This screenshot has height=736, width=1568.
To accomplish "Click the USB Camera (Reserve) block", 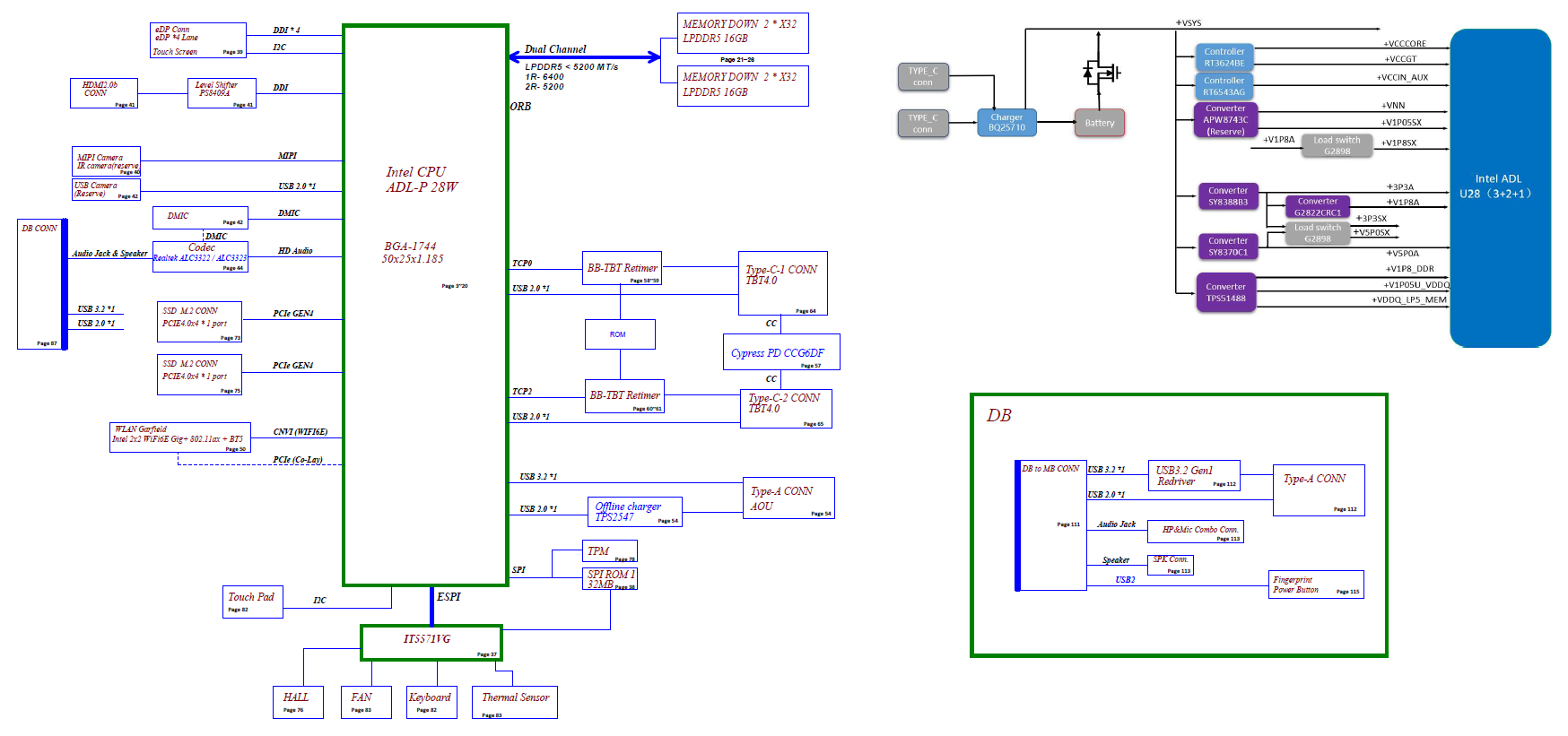I will pyautogui.click(x=106, y=189).
